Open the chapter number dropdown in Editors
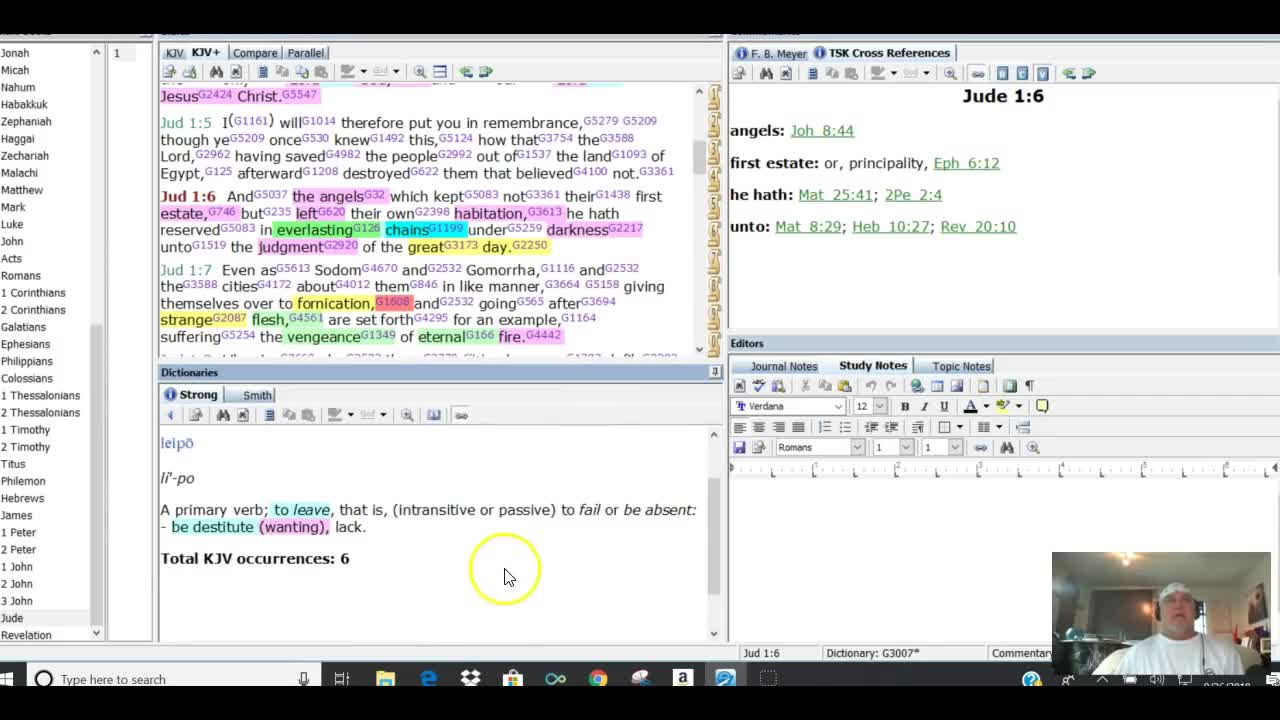Viewport: 1280px width, 720px height. tap(906, 448)
